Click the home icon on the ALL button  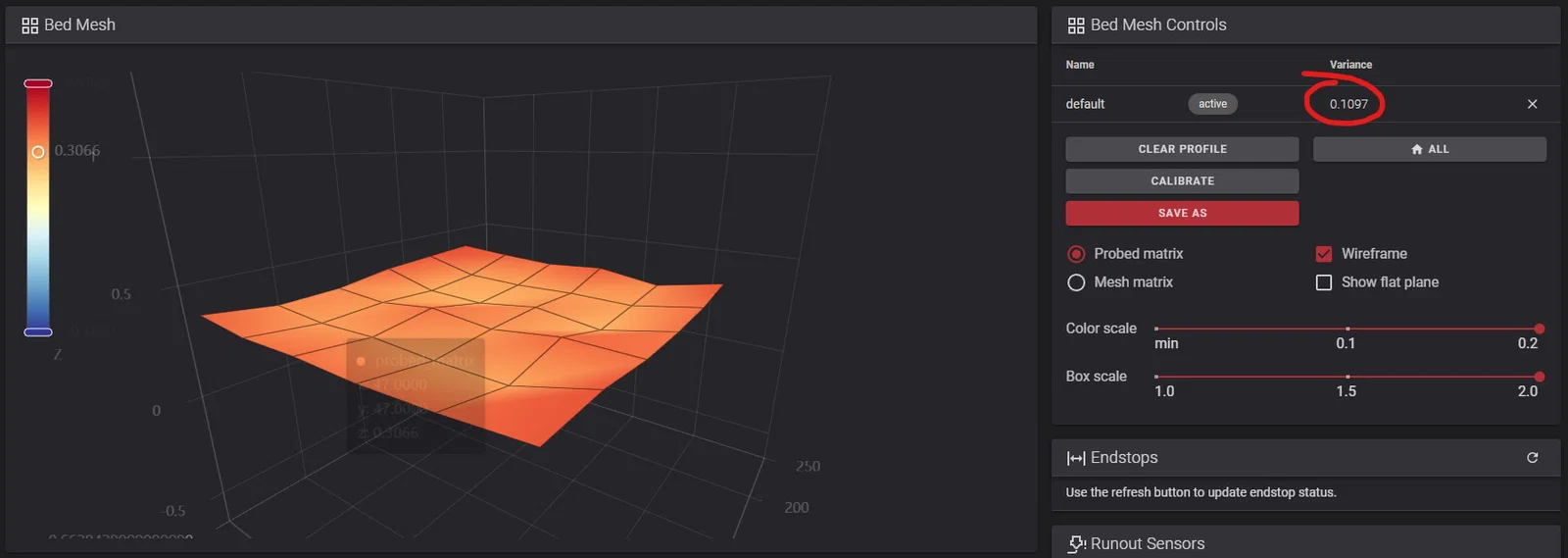click(1417, 149)
